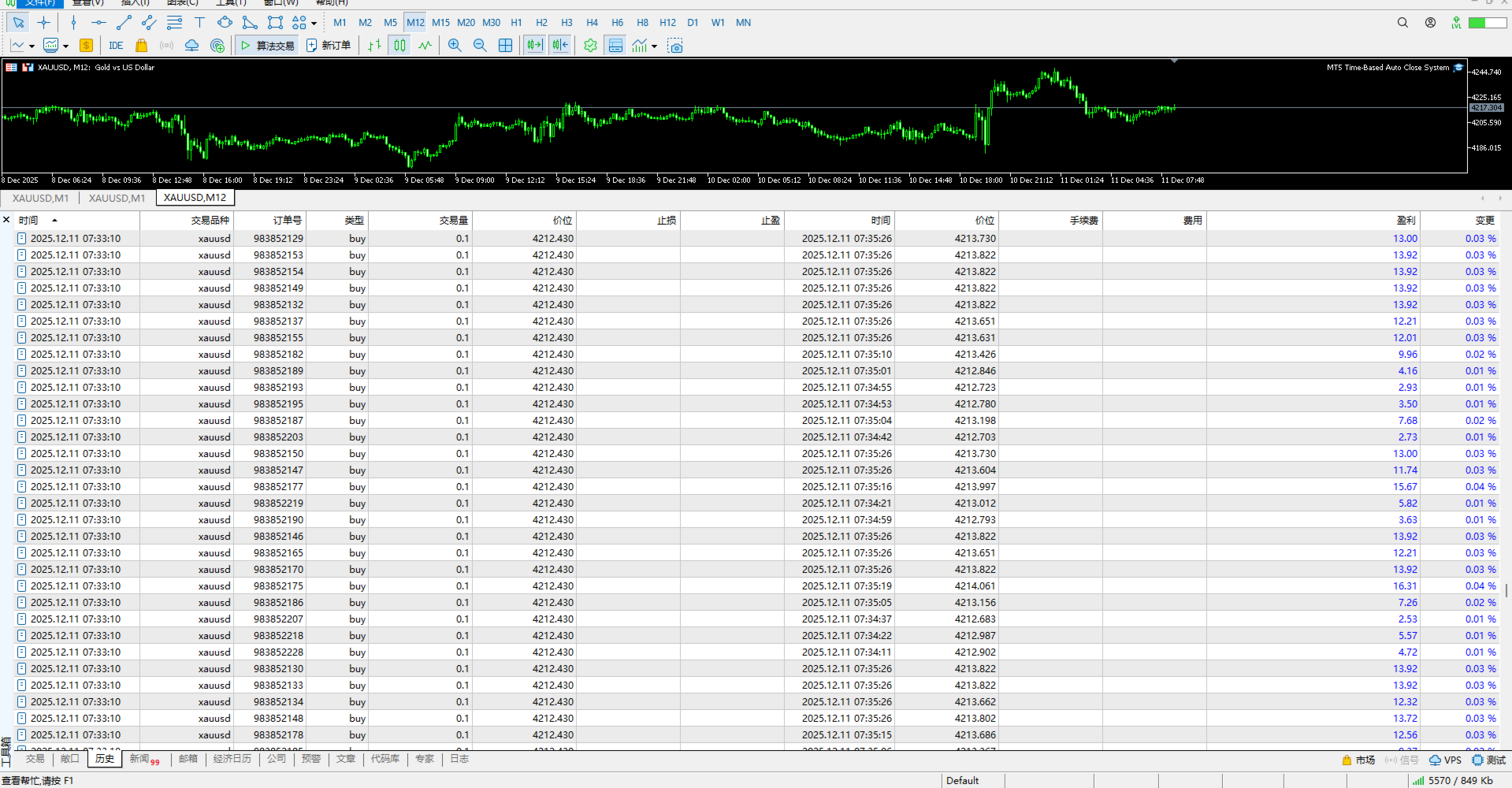The height and width of the screenshot is (788, 1512).
Task: Open the Market shopping bag icon
Action: coord(141,46)
